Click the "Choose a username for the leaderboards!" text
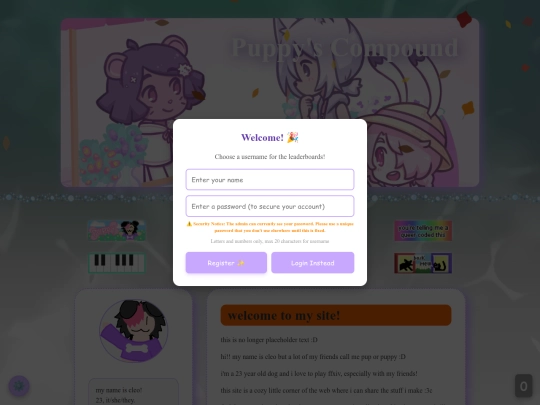This screenshot has height=405, width=540. 270,157
